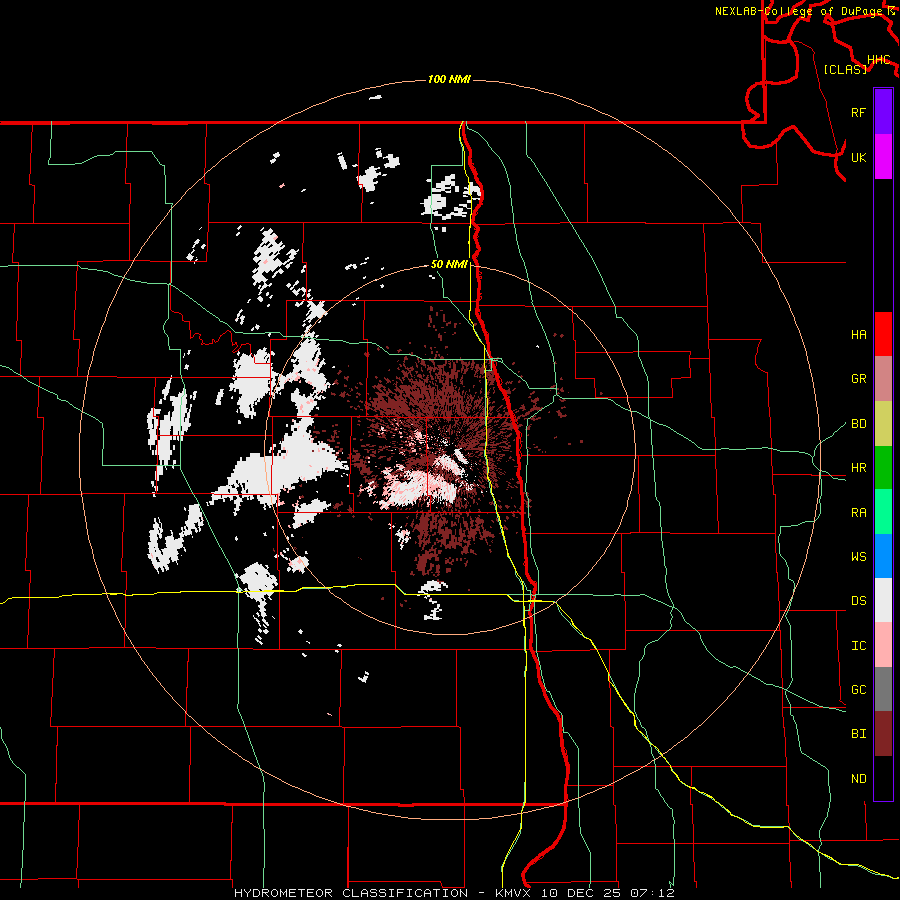Click the 50 NMI range ring label
The height and width of the screenshot is (900, 900).
click(x=449, y=265)
